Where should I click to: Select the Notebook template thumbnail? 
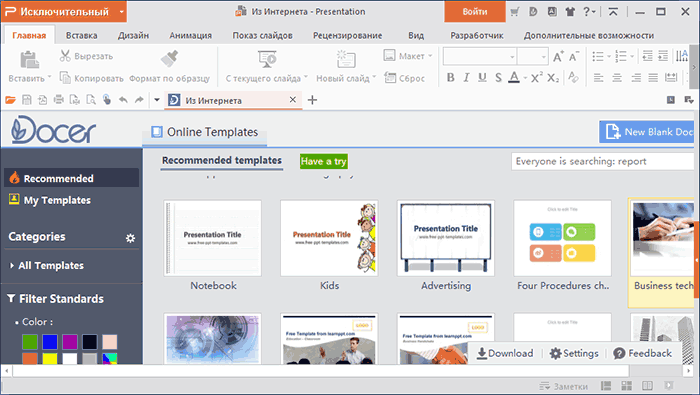212,238
